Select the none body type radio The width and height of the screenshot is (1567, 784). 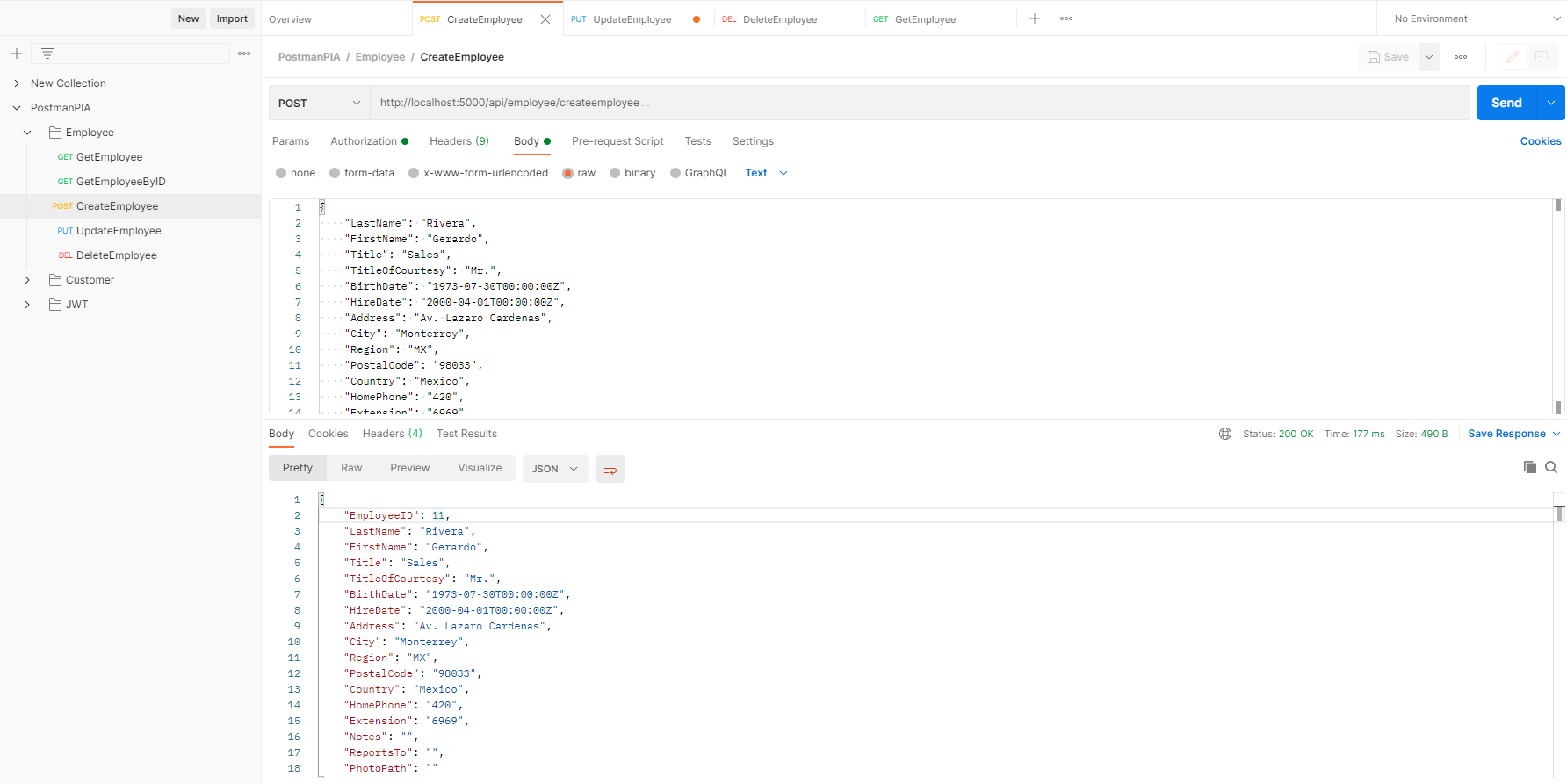(x=281, y=173)
